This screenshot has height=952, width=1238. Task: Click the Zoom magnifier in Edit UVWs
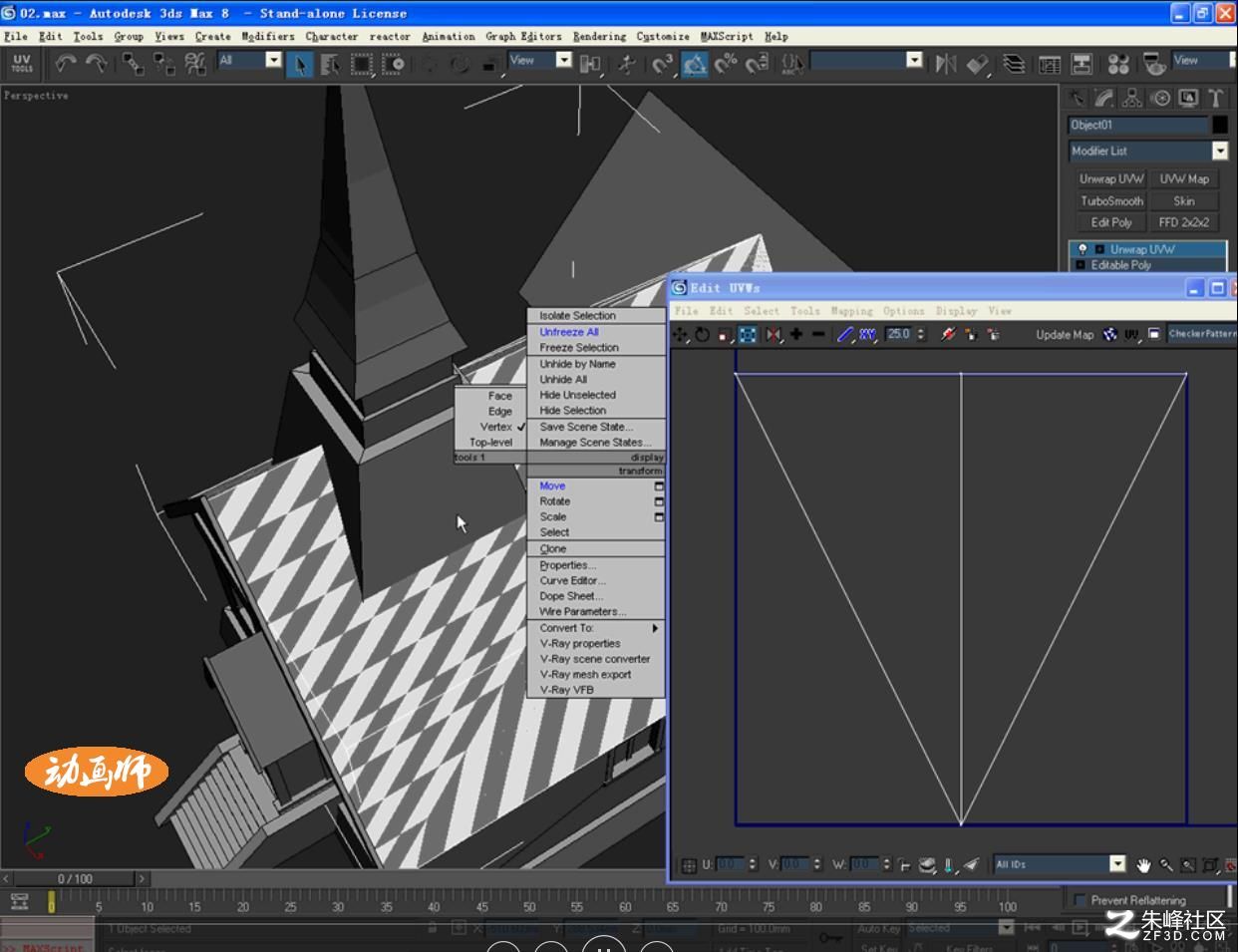click(1166, 865)
